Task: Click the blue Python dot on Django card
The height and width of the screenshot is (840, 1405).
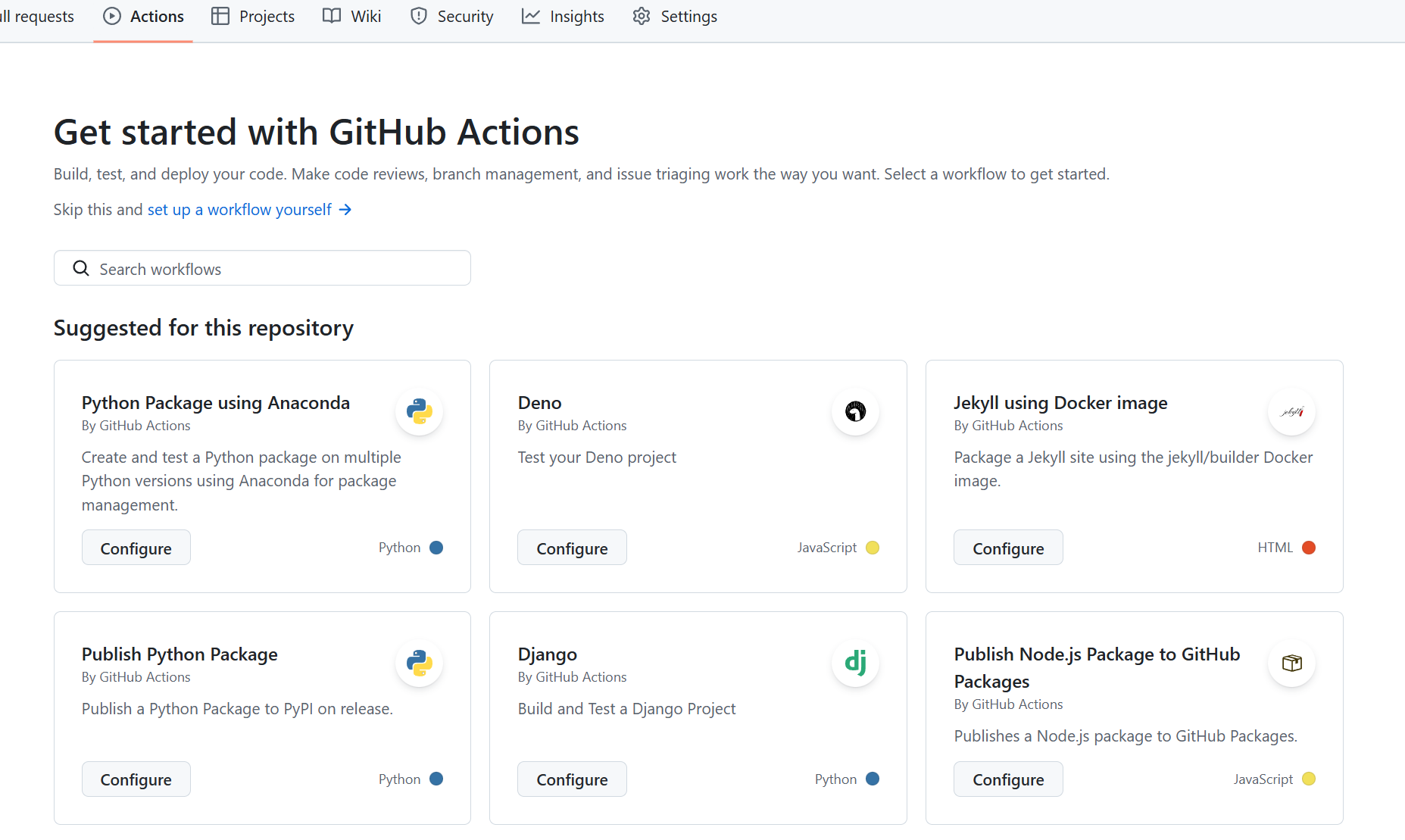Action: (x=873, y=779)
